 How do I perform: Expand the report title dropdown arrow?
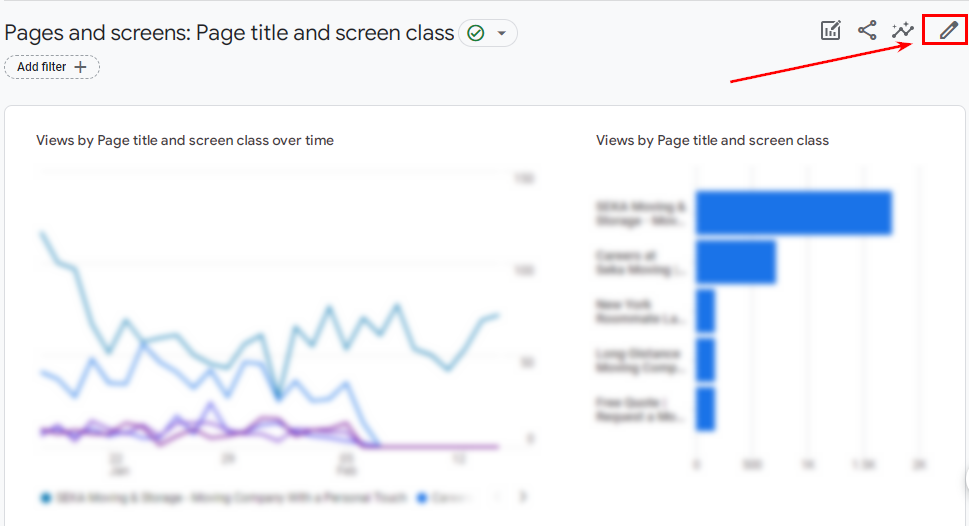pos(502,33)
